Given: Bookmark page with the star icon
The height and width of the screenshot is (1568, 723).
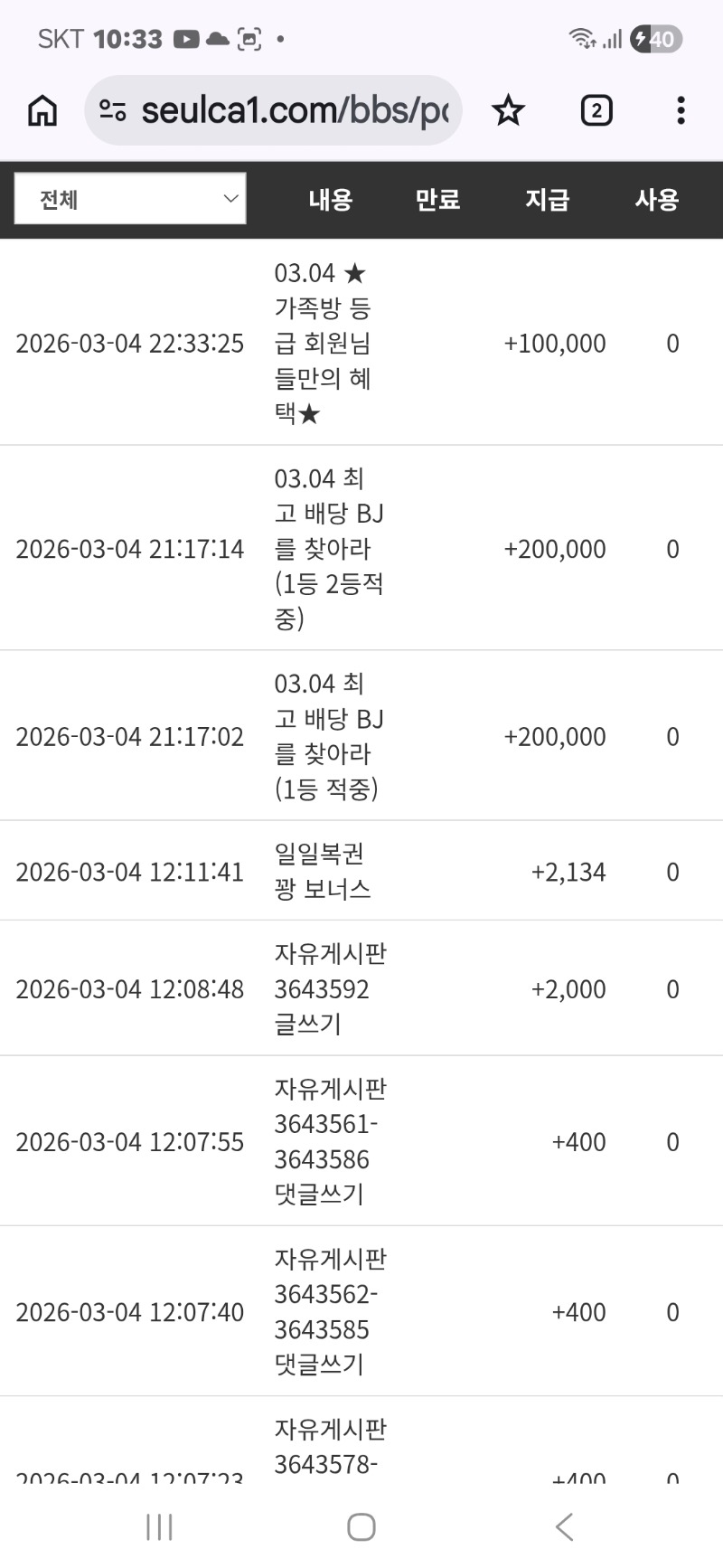Looking at the screenshot, I should (x=508, y=111).
